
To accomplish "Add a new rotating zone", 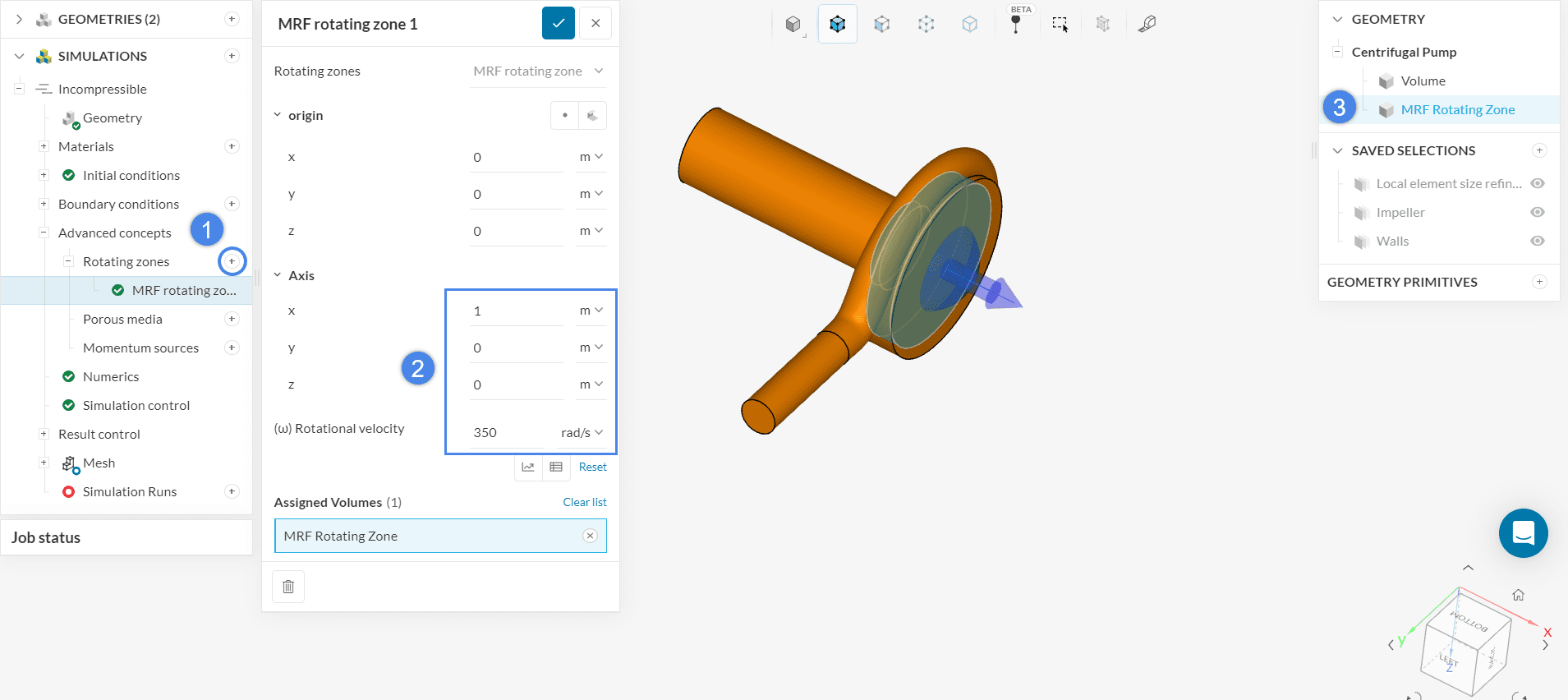I will pos(232,261).
